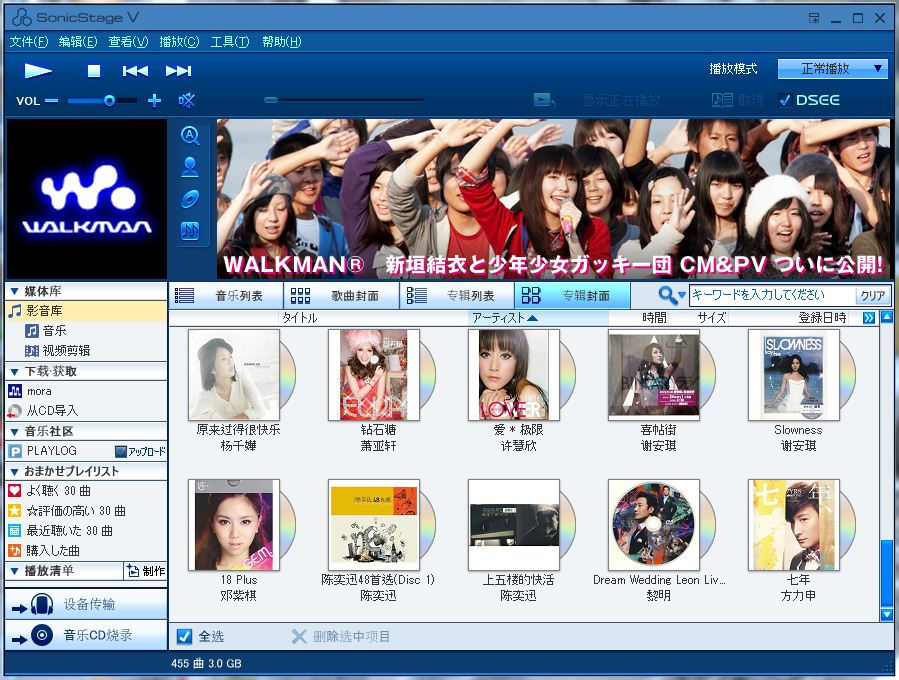Open ☆評価の高い 30 曲 playlist
899x680 pixels.
[76, 511]
